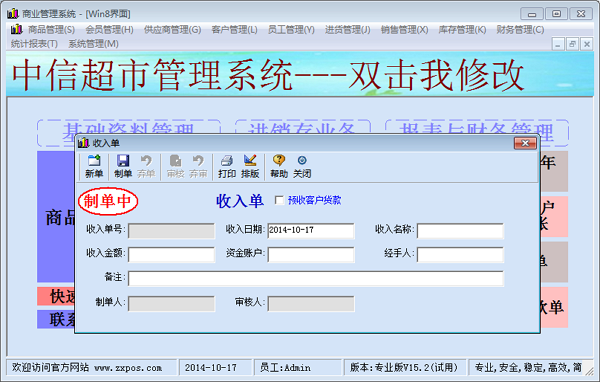Screen dimensions: 600x382
Task: Click the 制单人 field
Action: 171,304
